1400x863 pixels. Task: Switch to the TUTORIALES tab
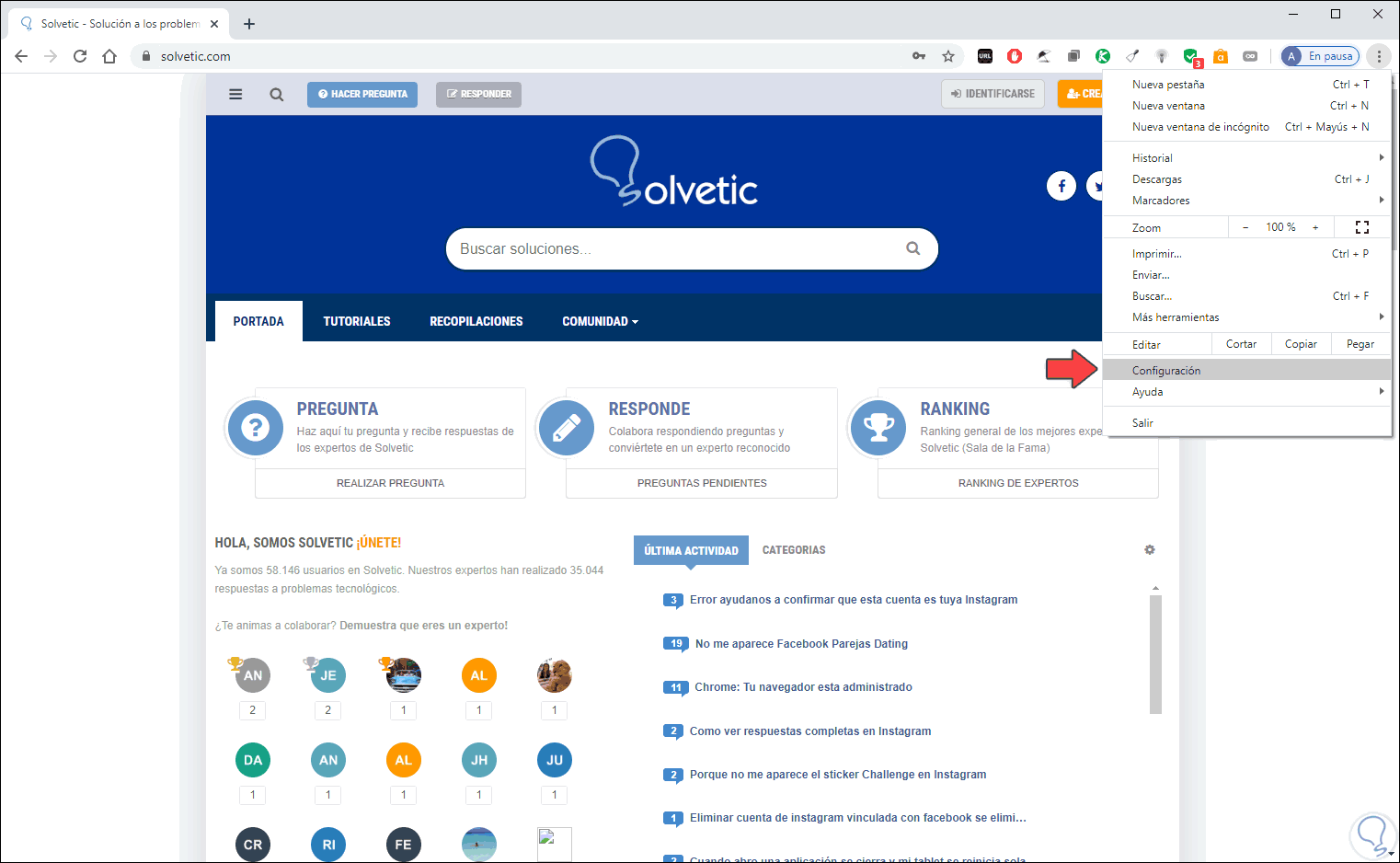[x=357, y=321]
